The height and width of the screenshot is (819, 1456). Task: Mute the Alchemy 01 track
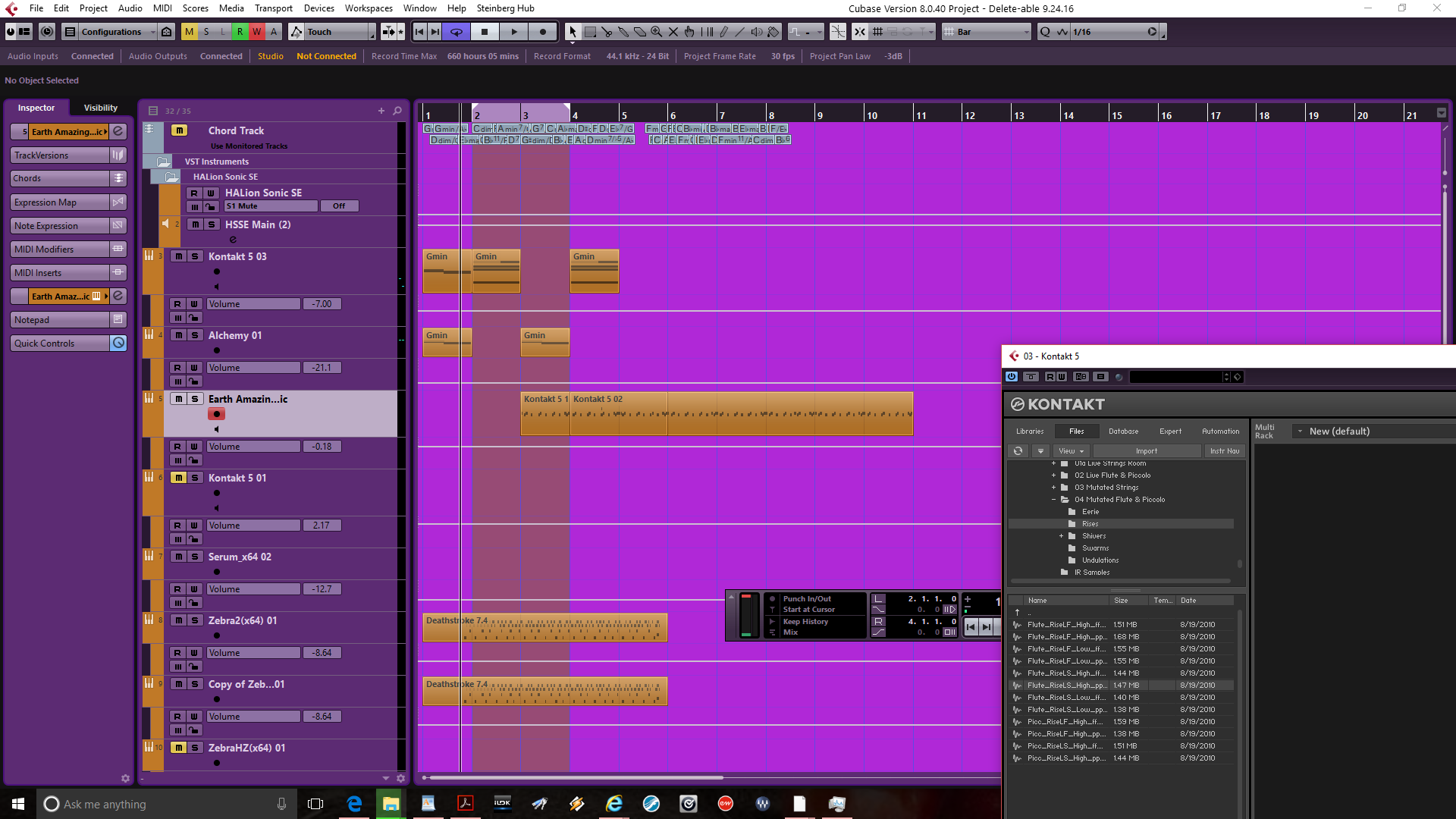[178, 335]
